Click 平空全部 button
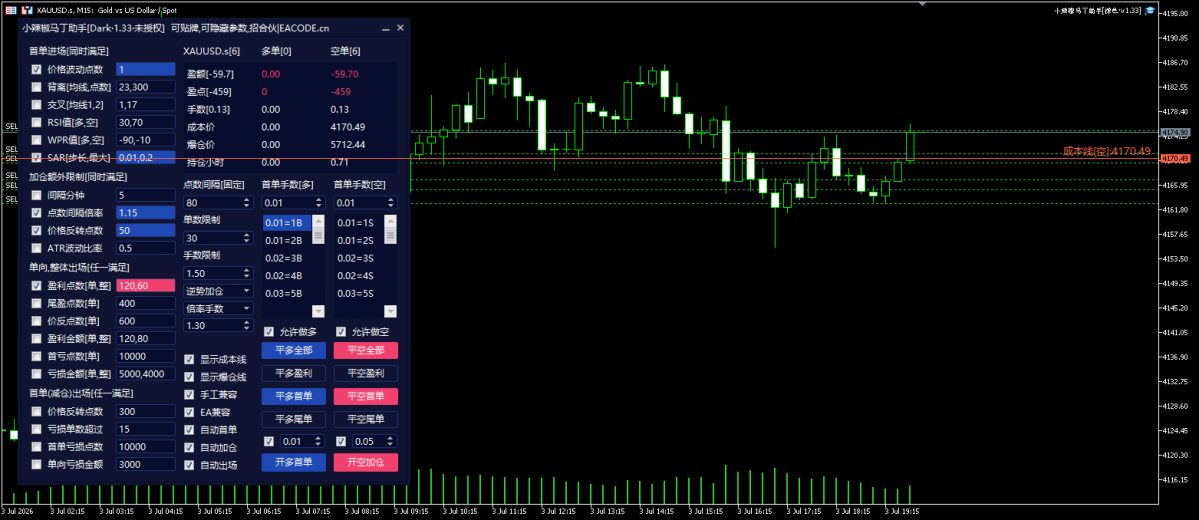The width and height of the screenshot is (1199, 520). 366,351
